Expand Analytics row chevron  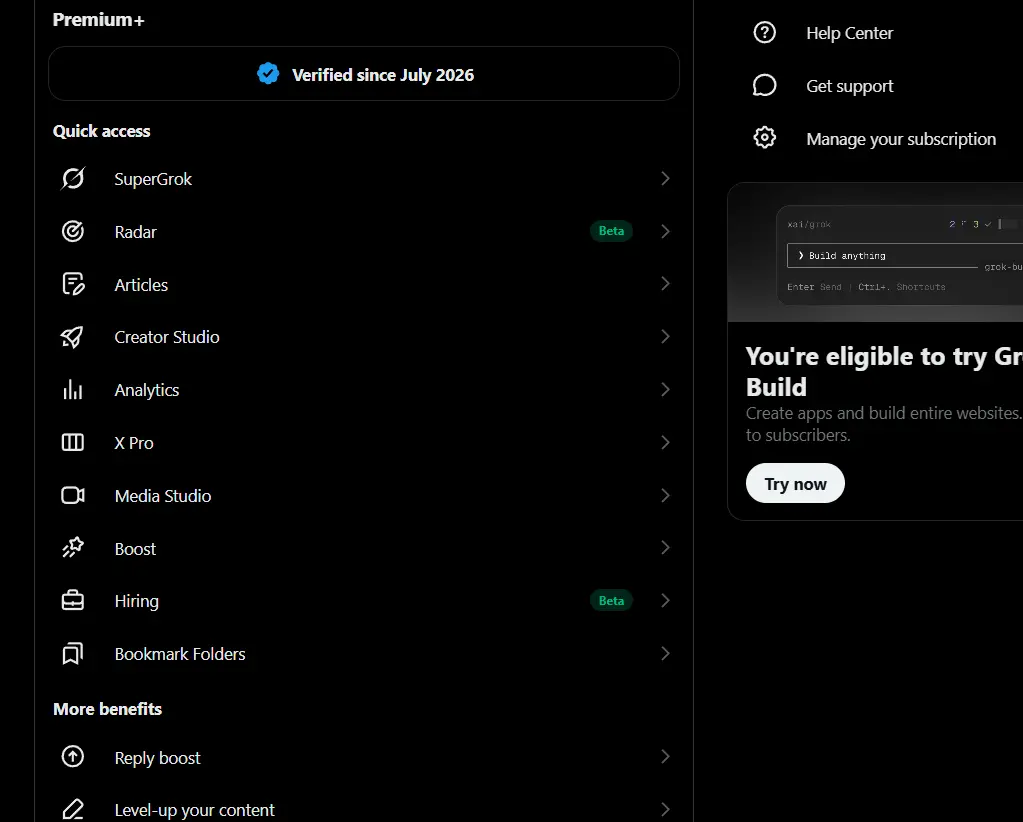(665, 389)
